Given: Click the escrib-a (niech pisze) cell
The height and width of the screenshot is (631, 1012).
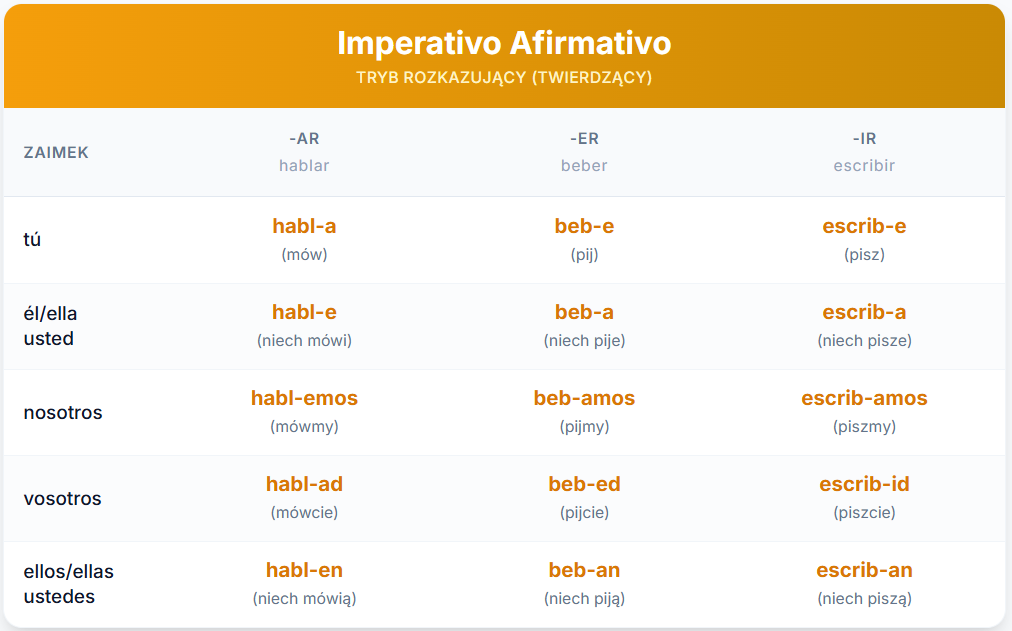Looking at the screenshot, I should coord(864,326).
